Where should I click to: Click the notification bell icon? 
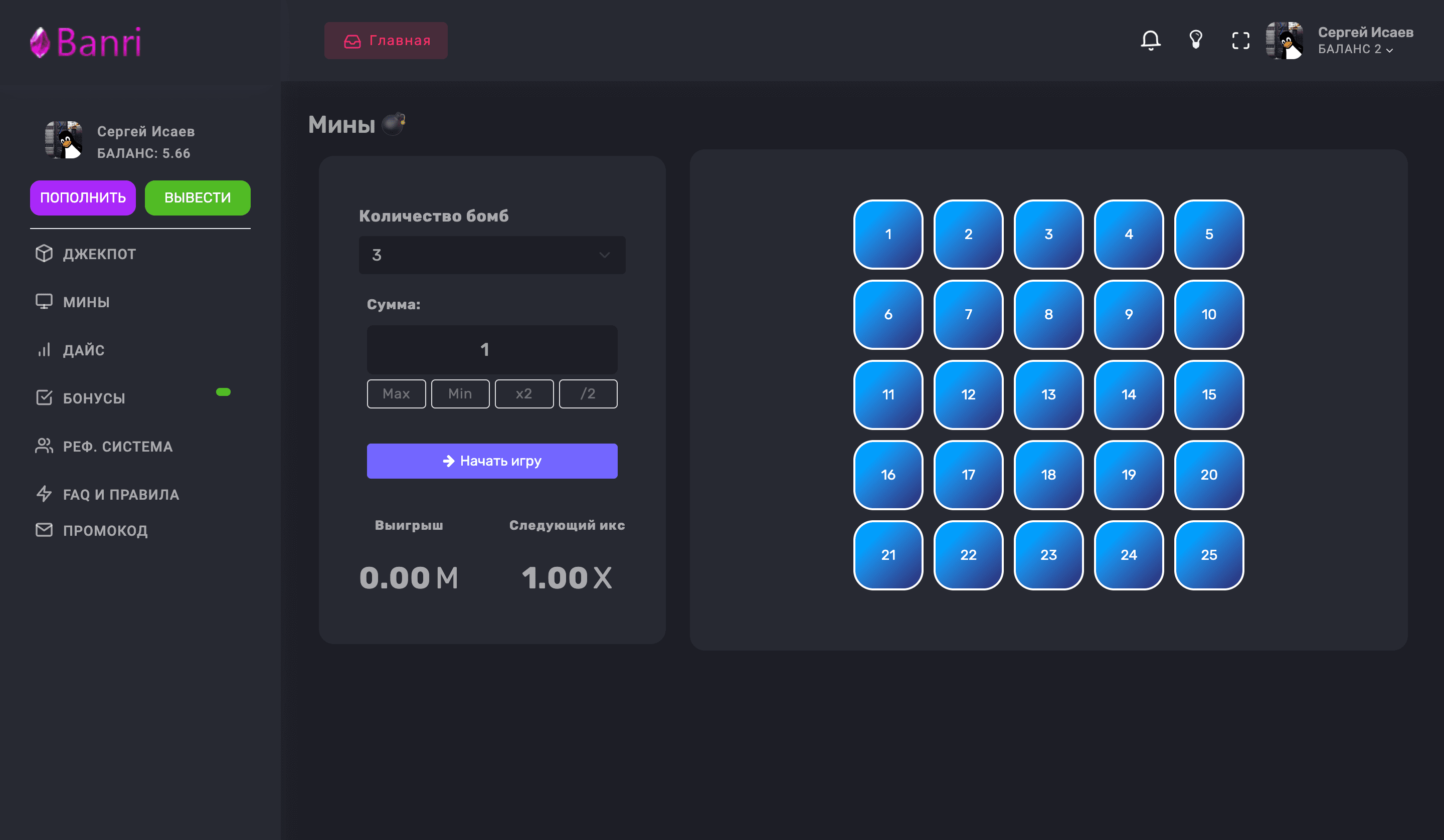(1150, 40)
